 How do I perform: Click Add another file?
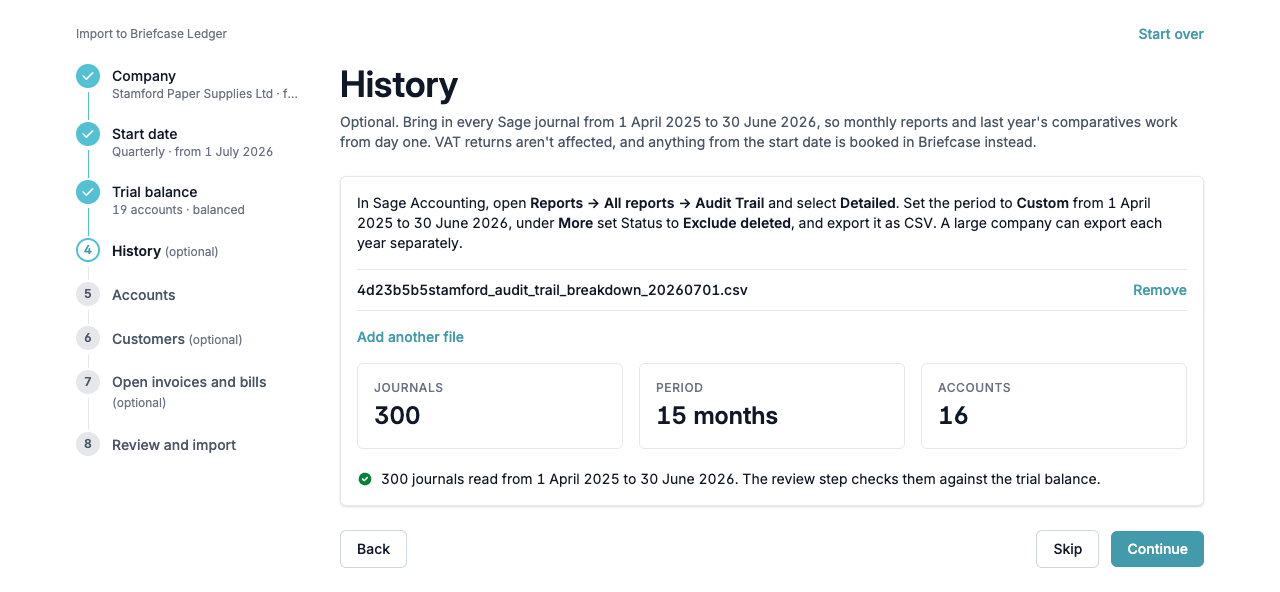tap(410, 337)
